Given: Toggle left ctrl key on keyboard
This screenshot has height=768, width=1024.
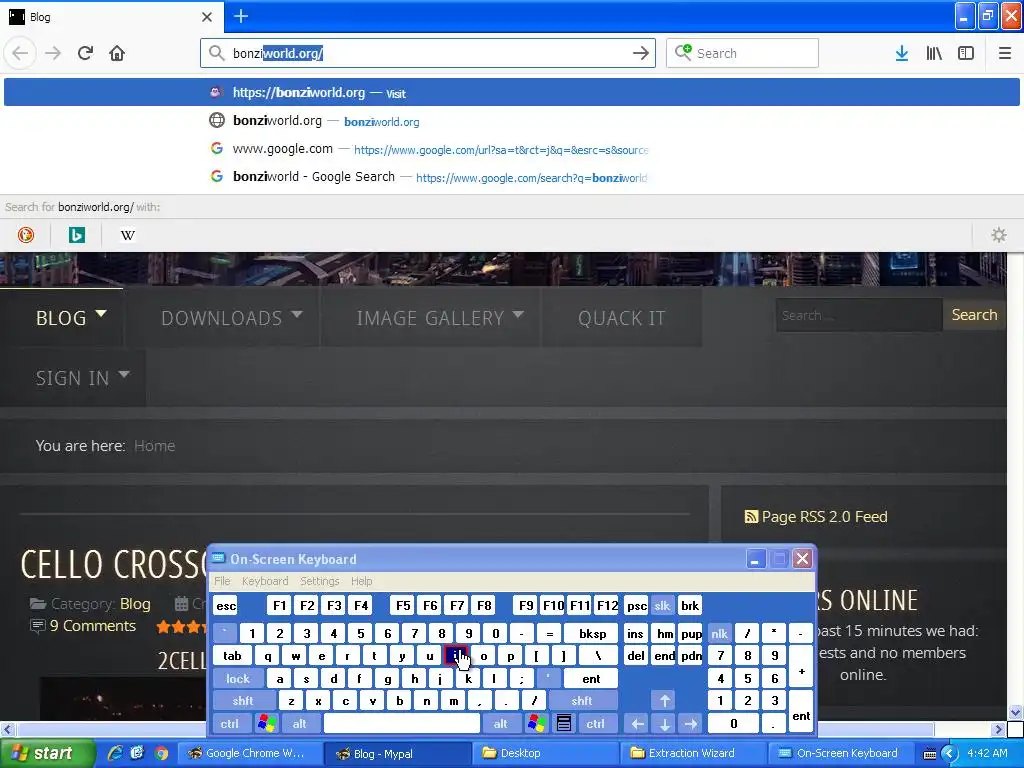Looking at the screenshot, I should tap(229, 724).
